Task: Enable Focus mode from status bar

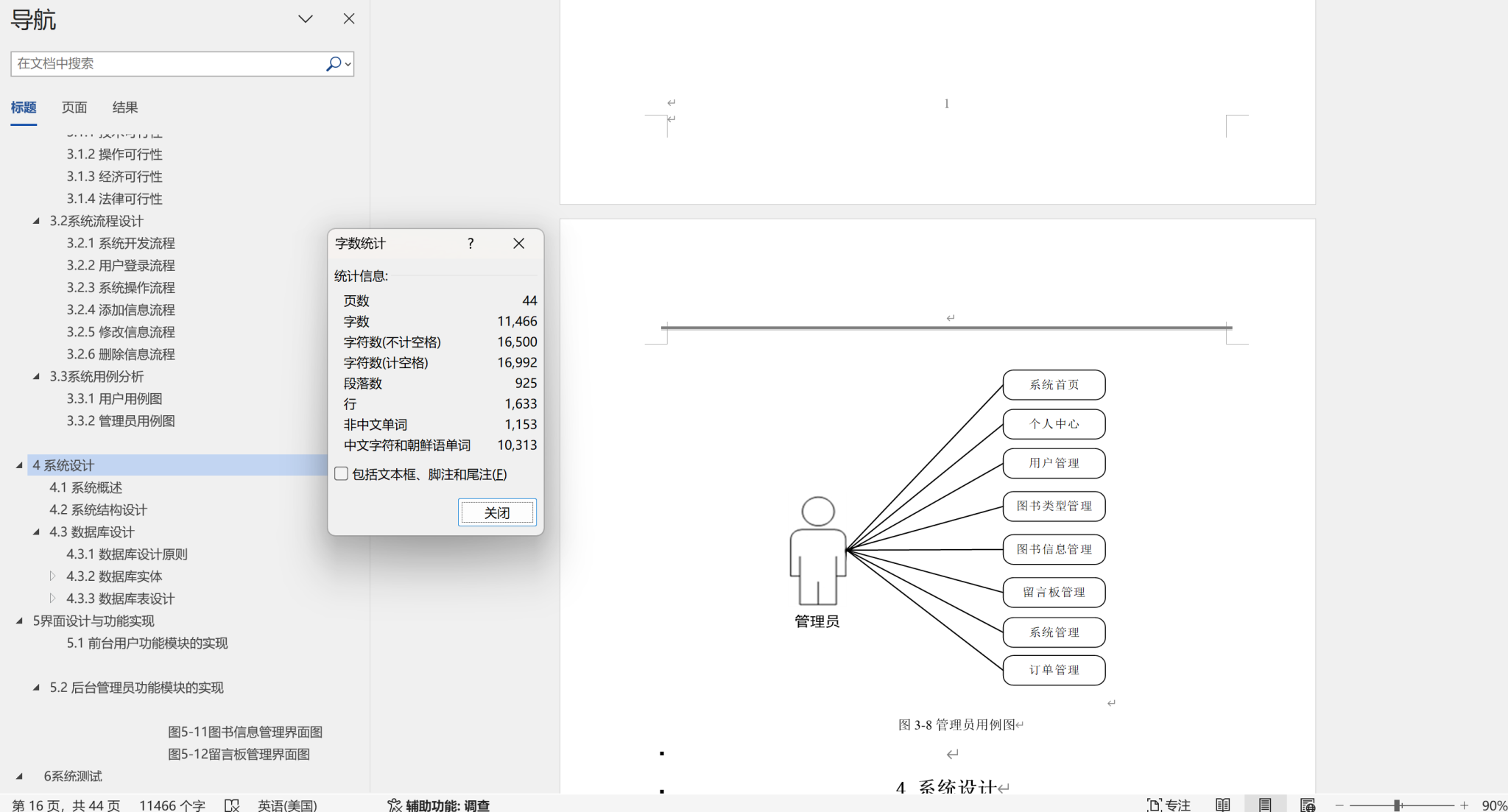Action: click(x=1169, y=805)
